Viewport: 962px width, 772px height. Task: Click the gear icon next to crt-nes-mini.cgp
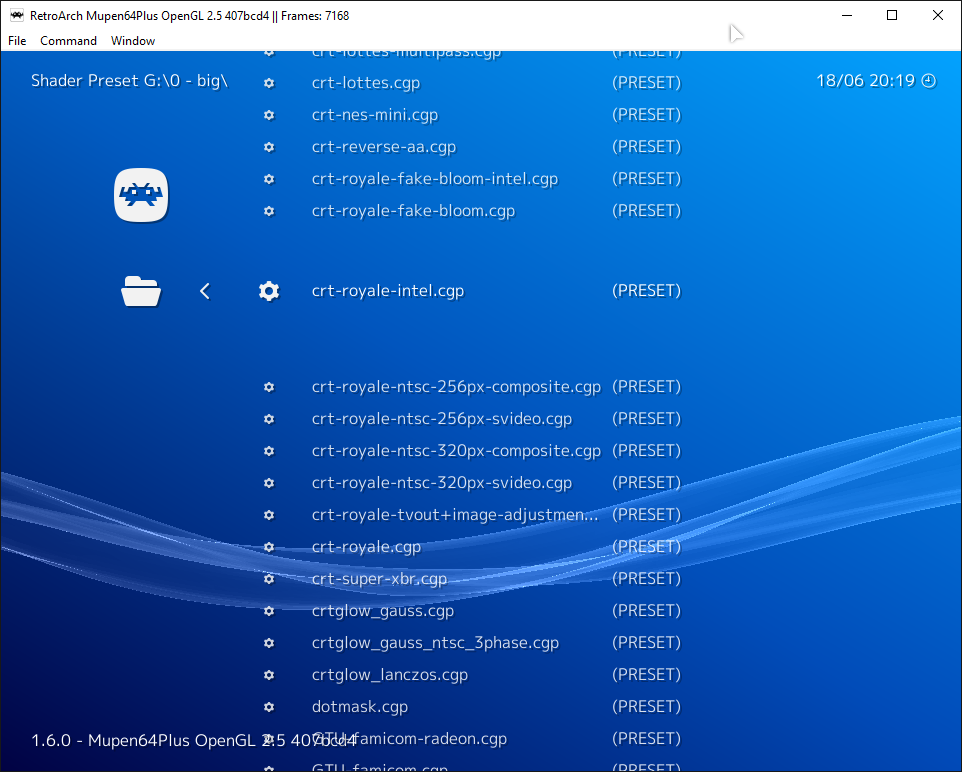click(269, 115)
